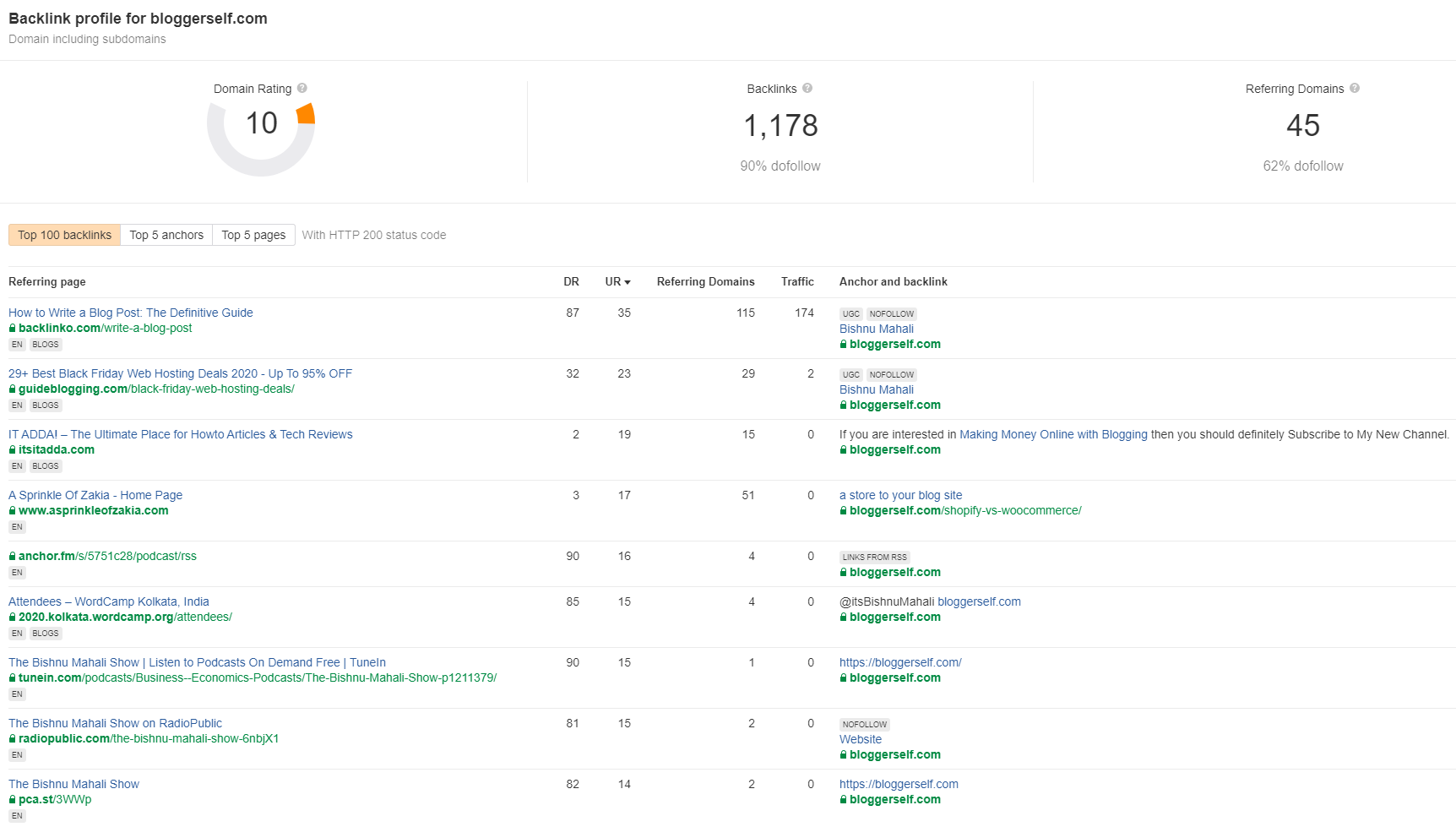The width and height of the screenshot is (1456, 827).
Task: Open the pca.st/3WWp URL
Action: tap(55, 799)
